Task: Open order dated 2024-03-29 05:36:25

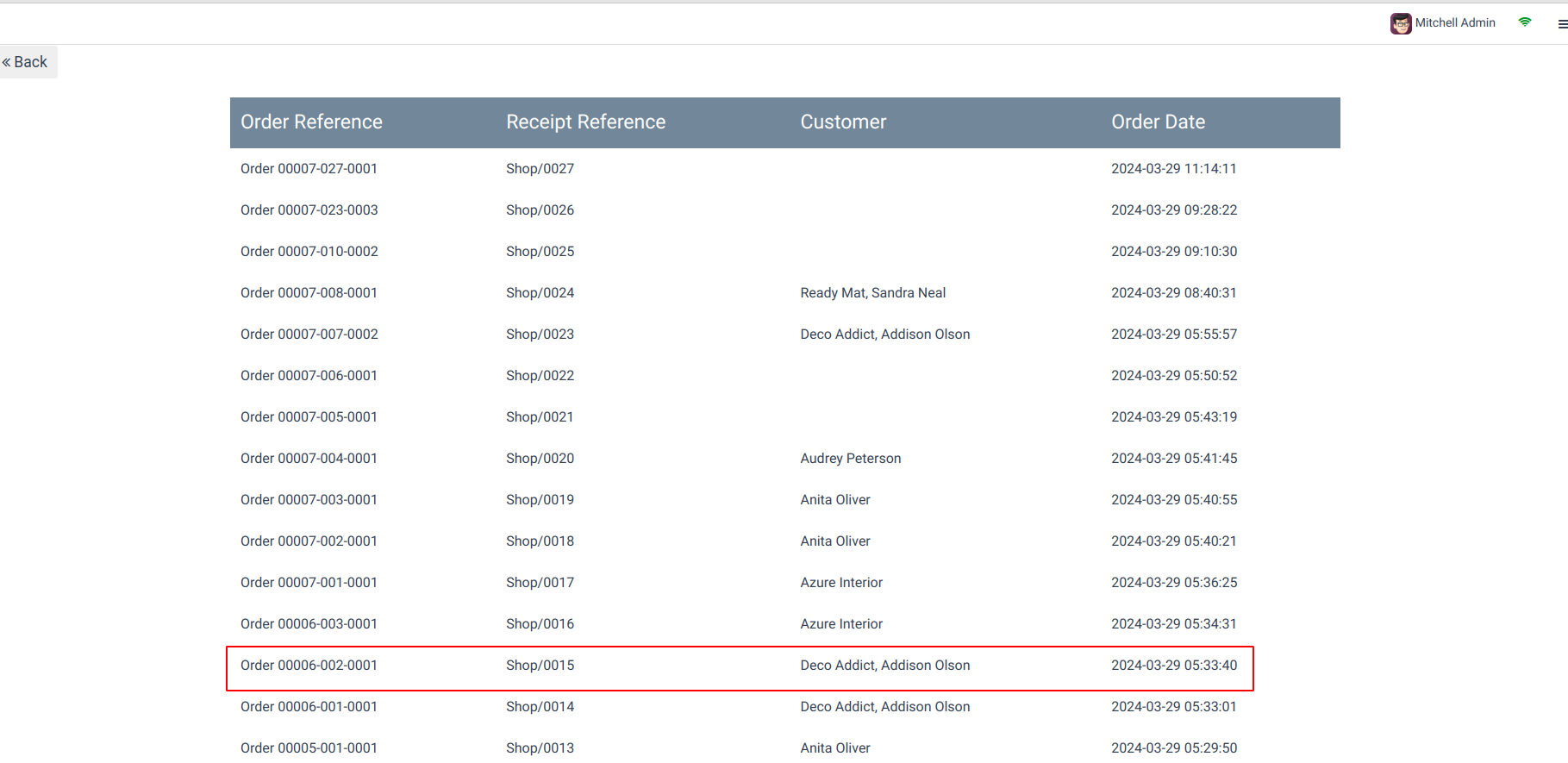Action: pos(784,583)
